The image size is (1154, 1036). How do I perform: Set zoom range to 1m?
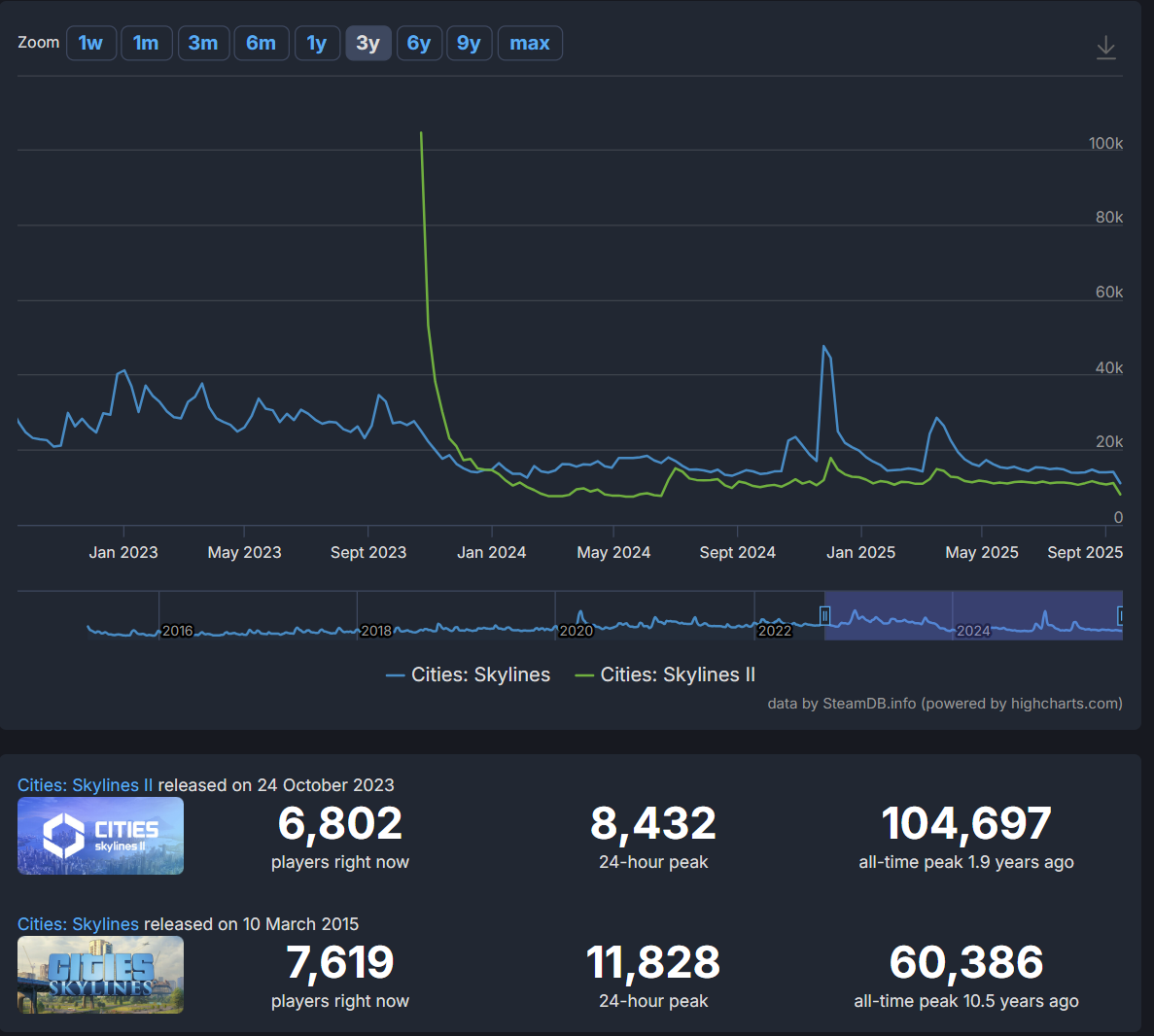[147, 44]
